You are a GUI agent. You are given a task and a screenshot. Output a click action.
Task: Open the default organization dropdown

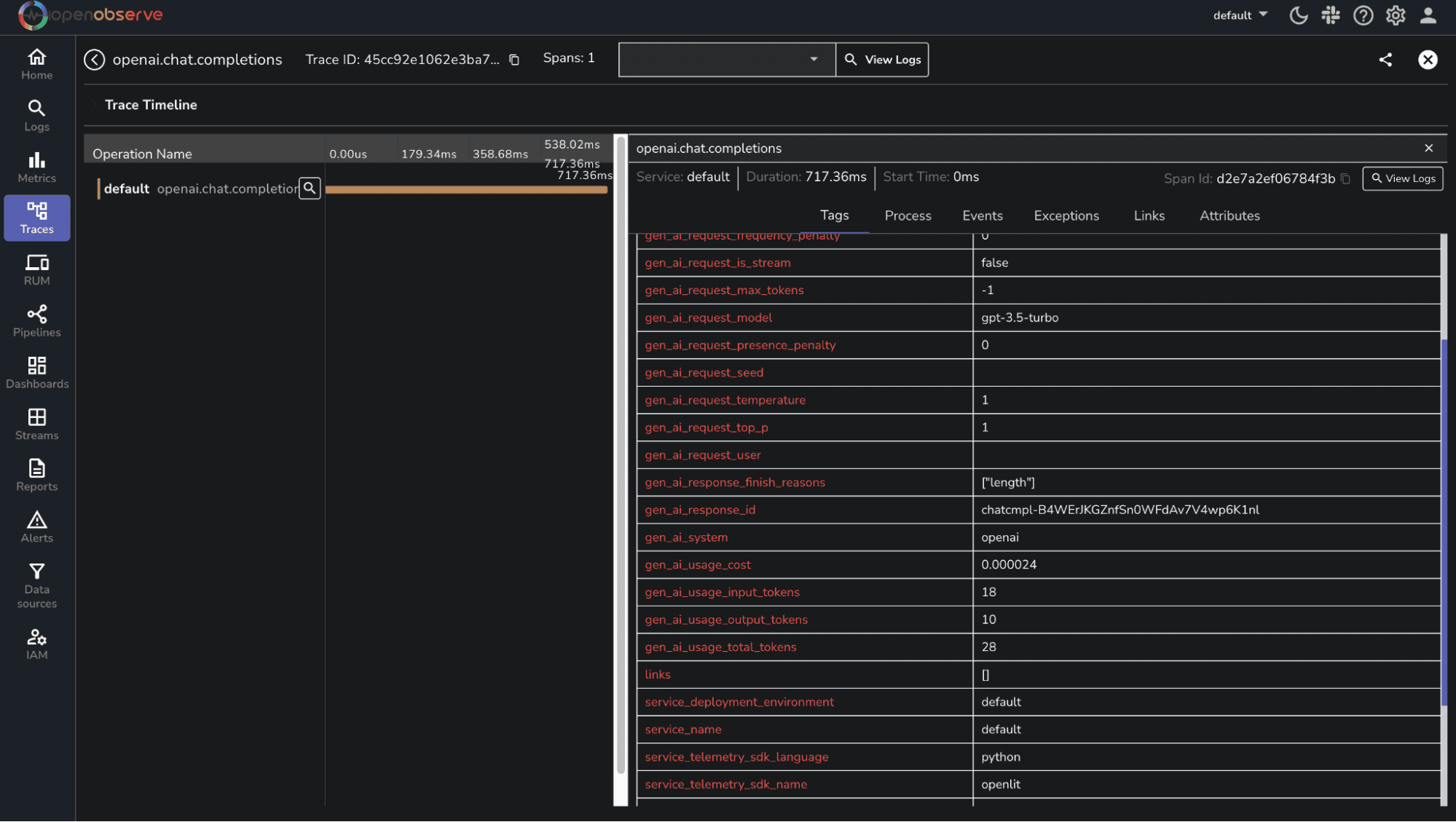point(1240,15)
